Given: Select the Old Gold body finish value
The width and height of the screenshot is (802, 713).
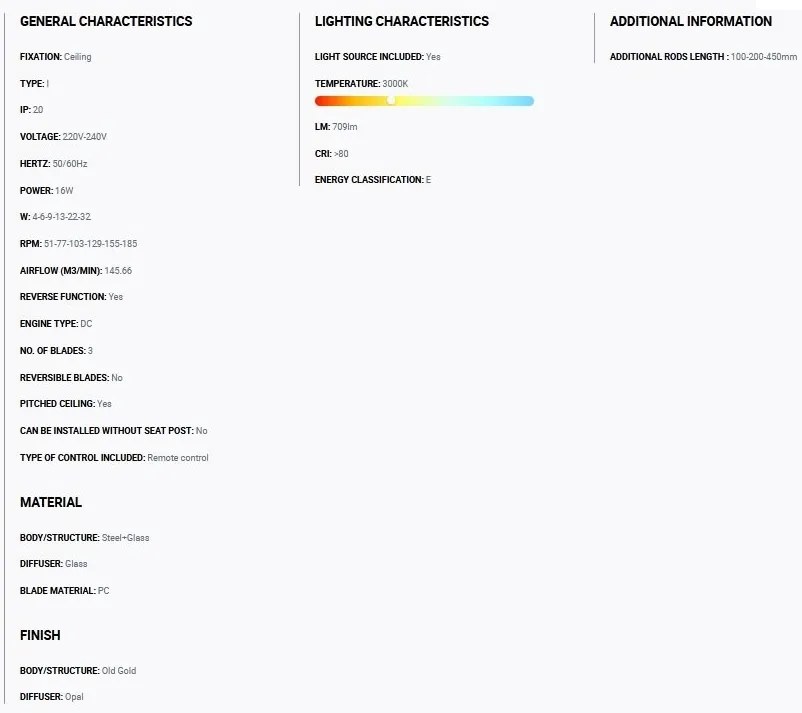Looking at the screenshot, I should coord(119,671).
